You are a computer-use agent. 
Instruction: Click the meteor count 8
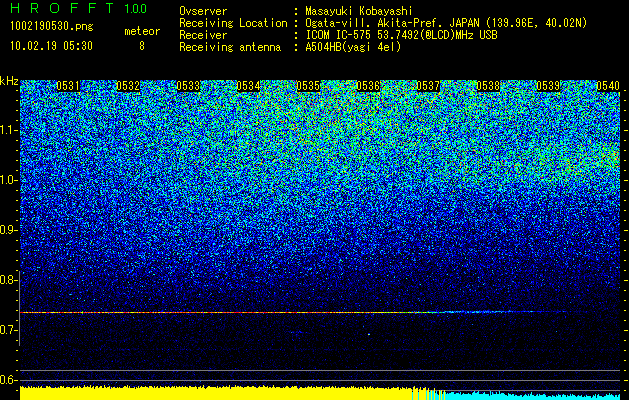click(x=142, y=46)
